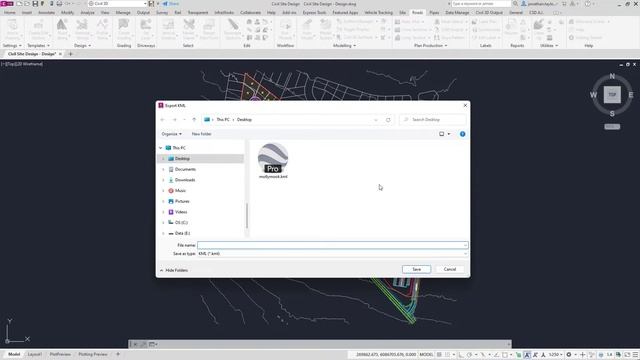Click New folder button
This screenshot has height=360, width=640.
click(202, 134)
